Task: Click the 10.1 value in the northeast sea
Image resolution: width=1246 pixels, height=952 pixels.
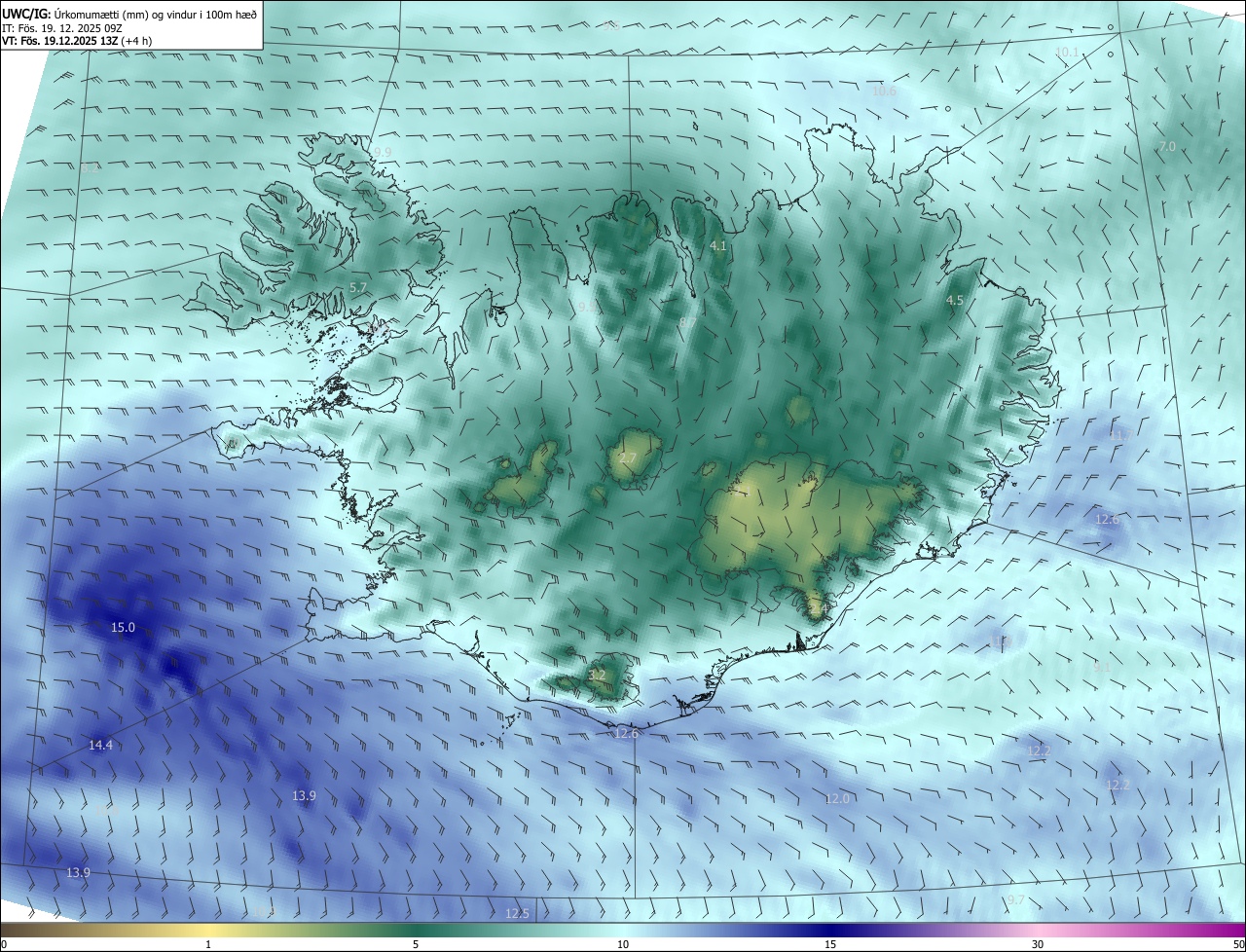Action: pos(1067,52)
